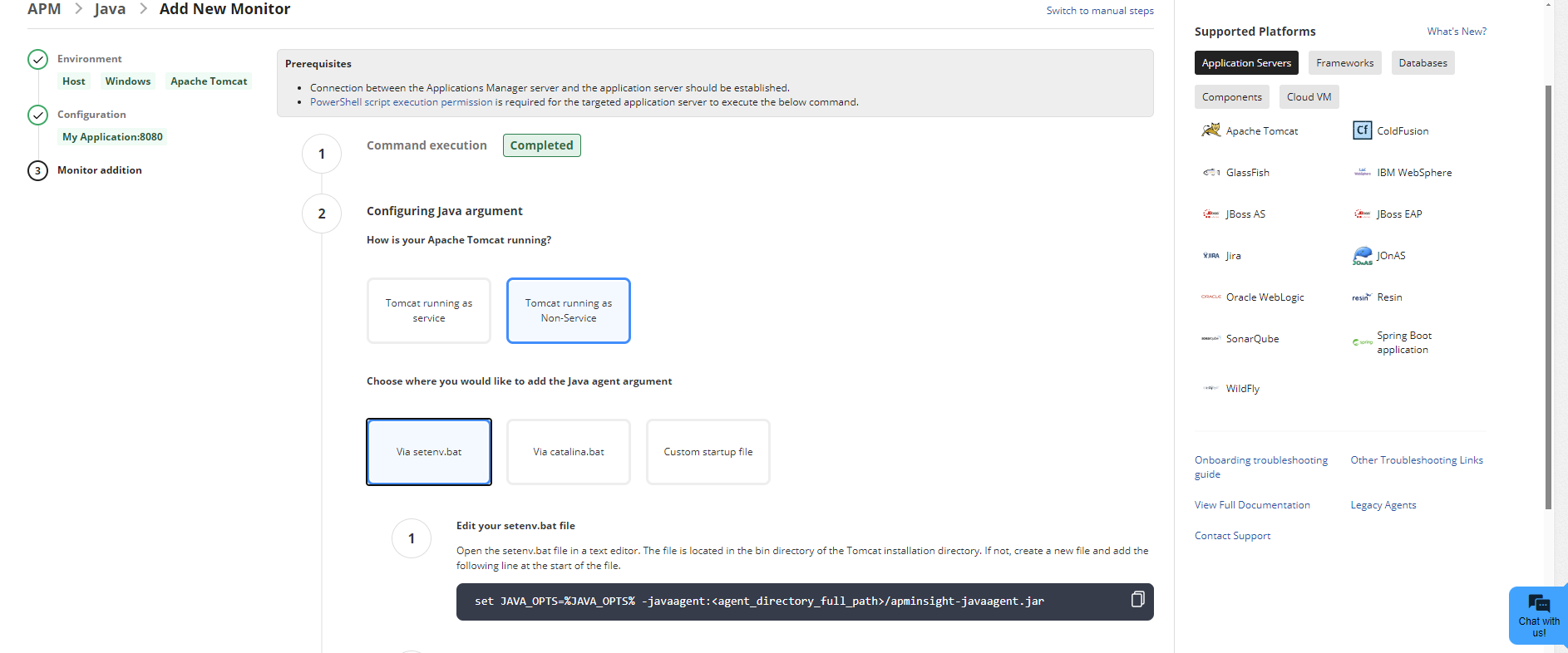Switch to the Cloud VM tab

(x=1309, y=97)
